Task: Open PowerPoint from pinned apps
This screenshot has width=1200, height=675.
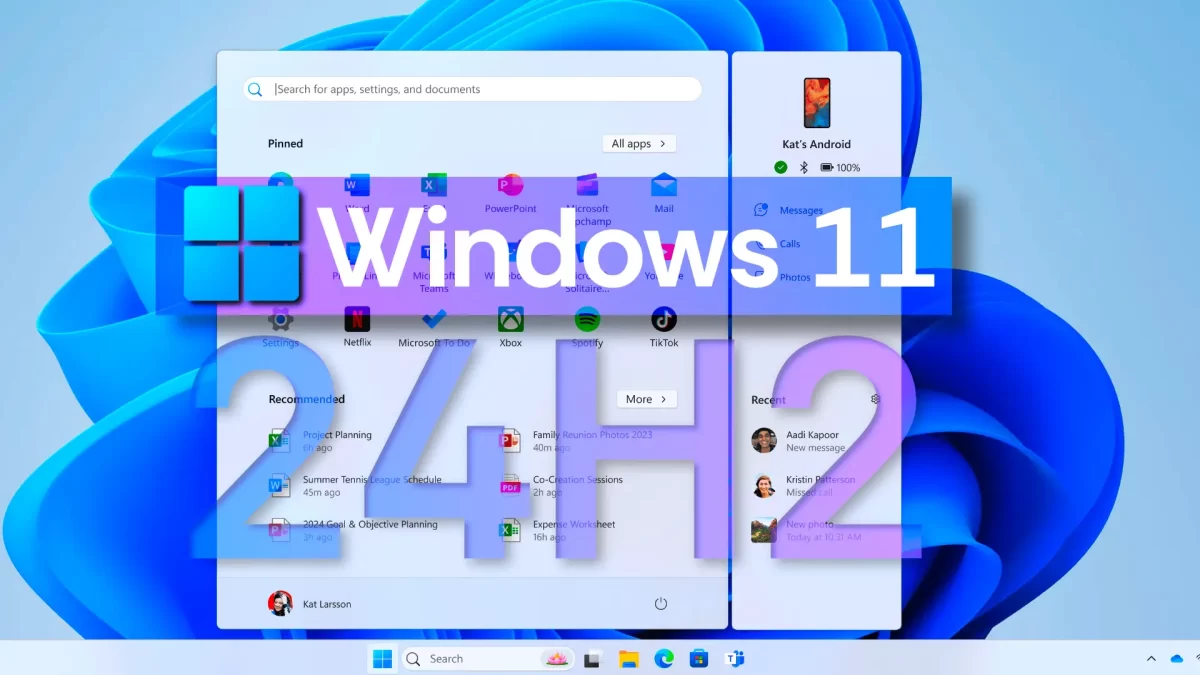Action: click(x=510, y=190)
